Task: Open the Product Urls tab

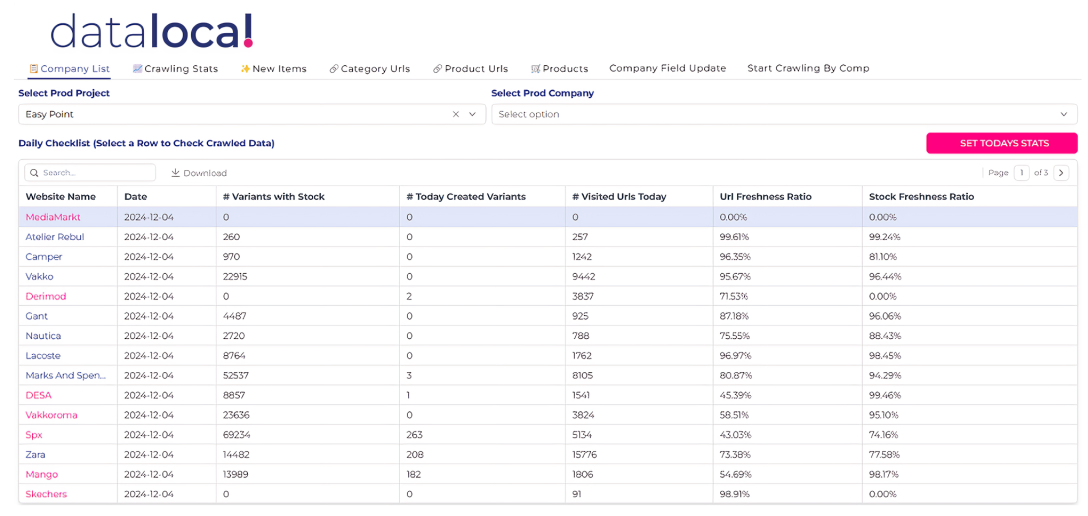Action: coord(470,69)
